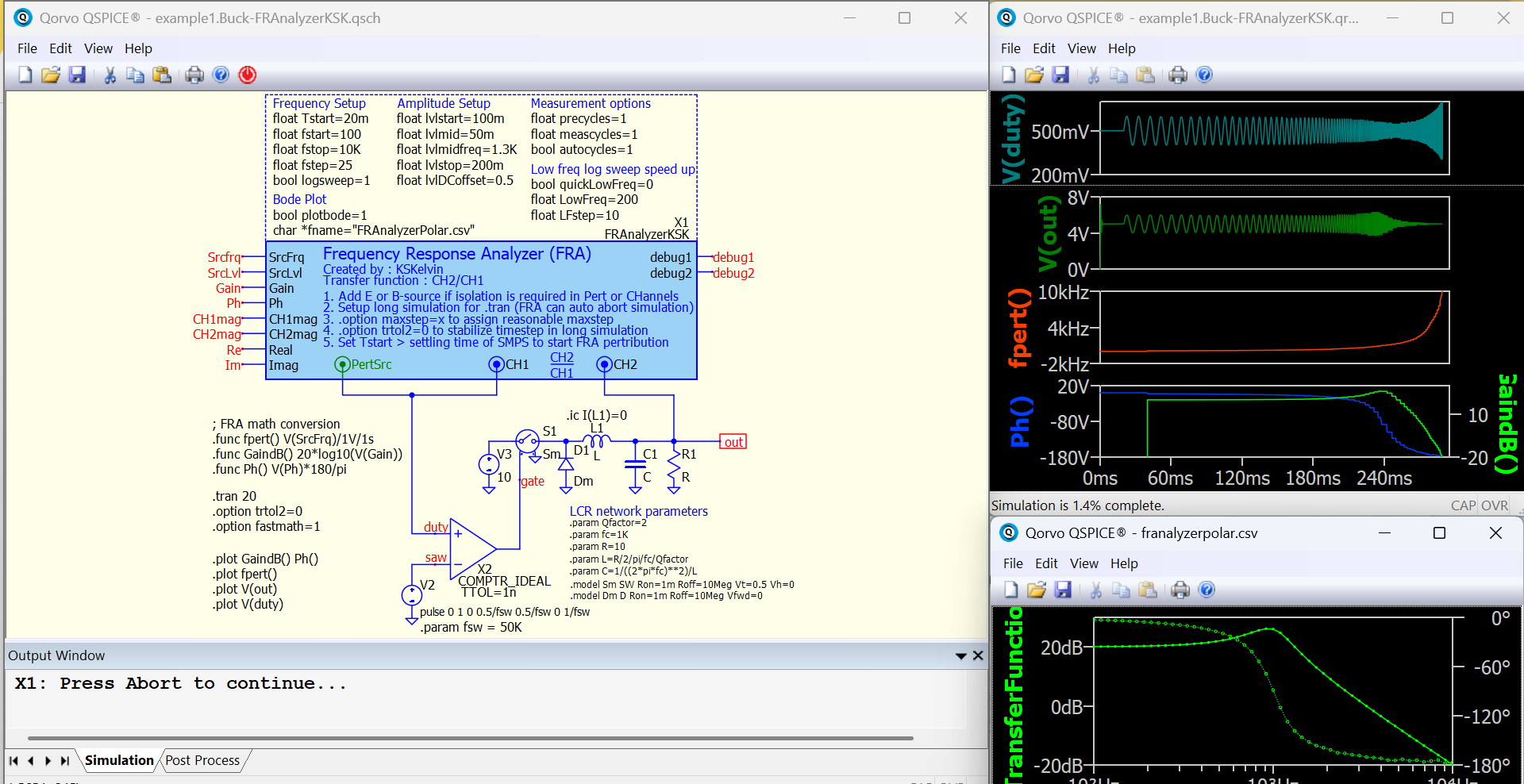
Task: Open File menu in schematic window
Action: (x=28, y=48)
